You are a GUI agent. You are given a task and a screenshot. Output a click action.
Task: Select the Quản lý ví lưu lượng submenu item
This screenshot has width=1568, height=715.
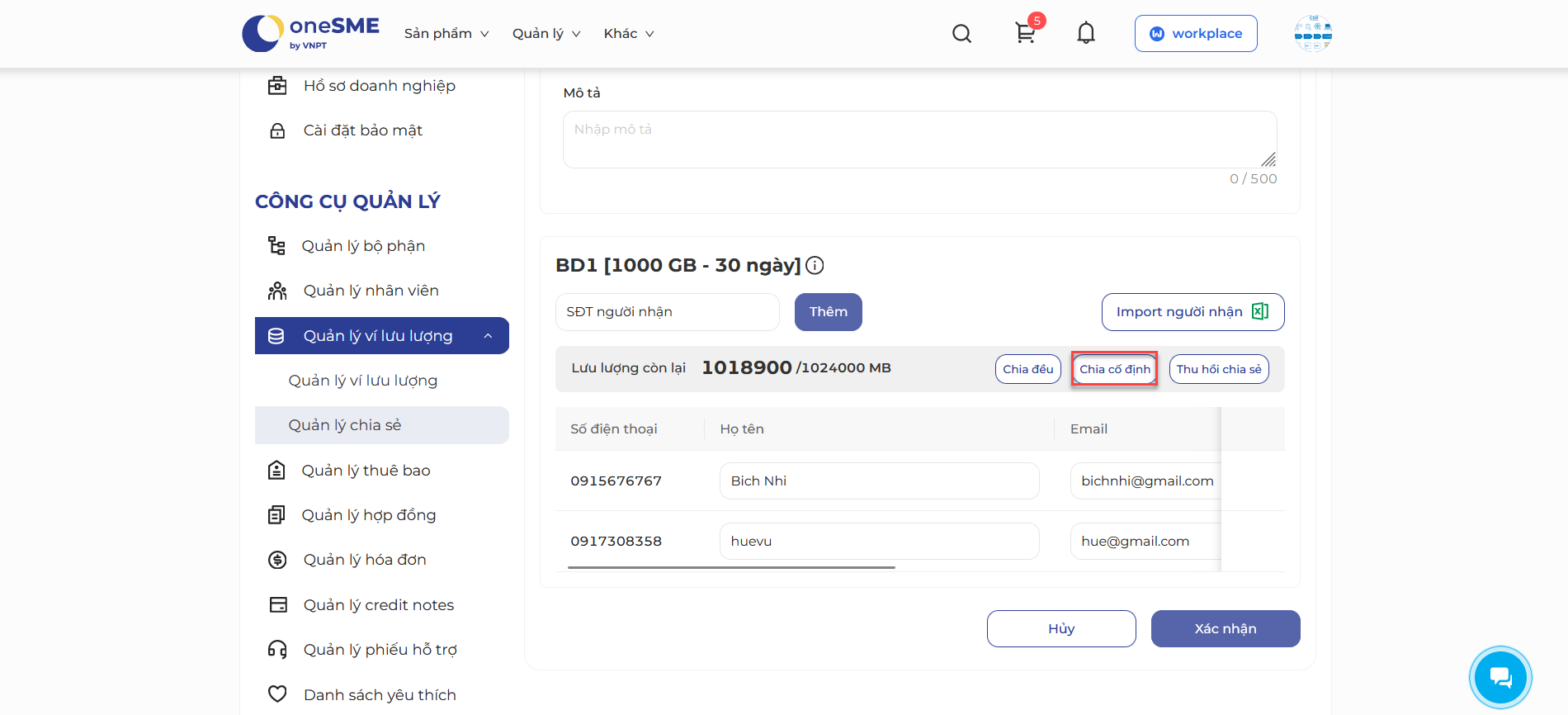pyautogui.click(x=363, y=381)
